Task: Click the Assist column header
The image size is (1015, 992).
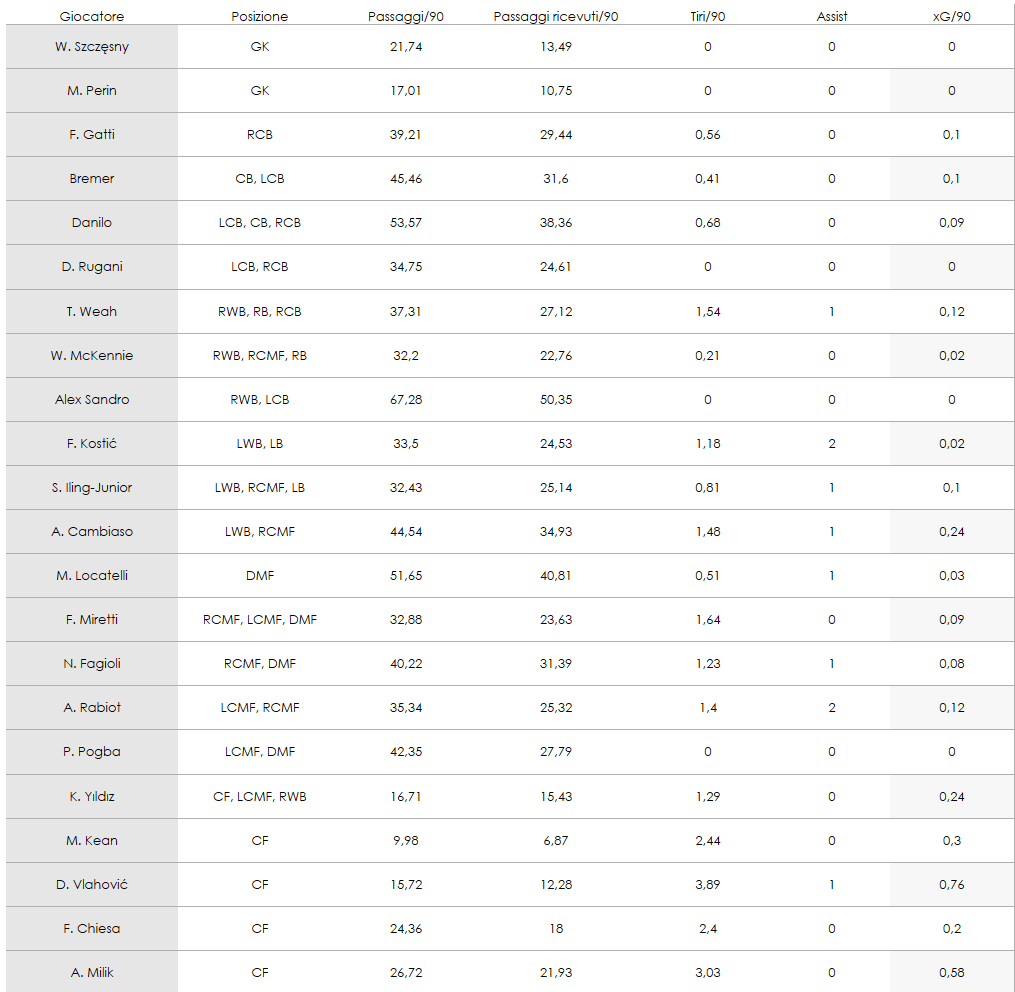Action: pos(832,17)
